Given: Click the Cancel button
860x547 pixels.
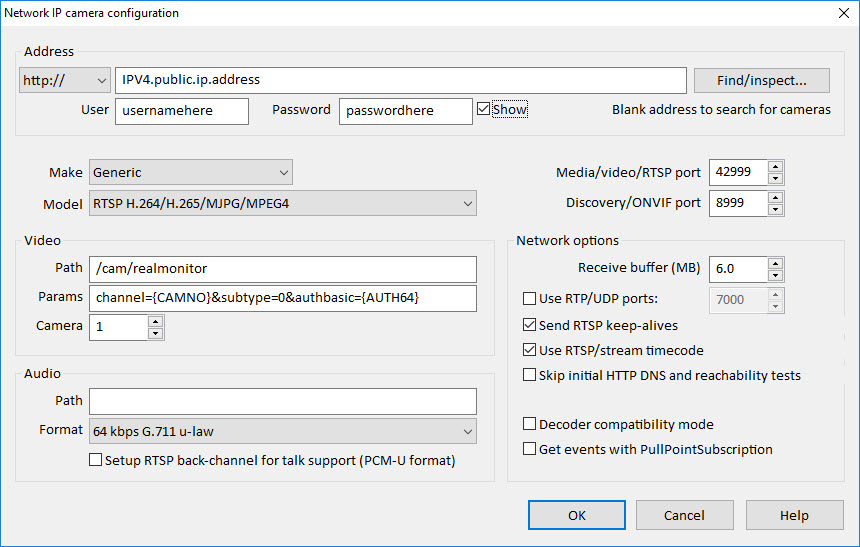Looking at the screenshot, I should point(684,515).
